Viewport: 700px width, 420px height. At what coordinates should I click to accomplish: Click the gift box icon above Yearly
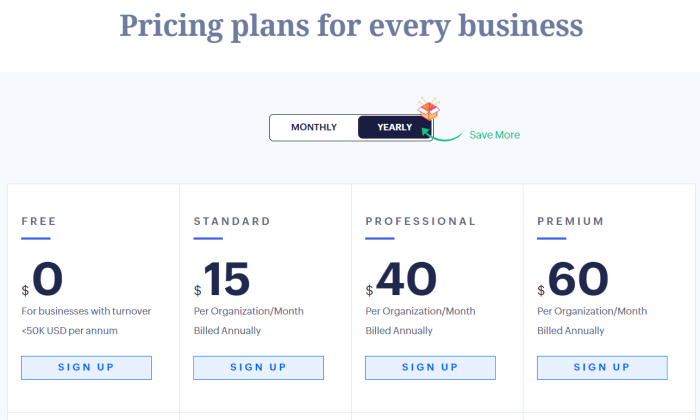(429, 108)
